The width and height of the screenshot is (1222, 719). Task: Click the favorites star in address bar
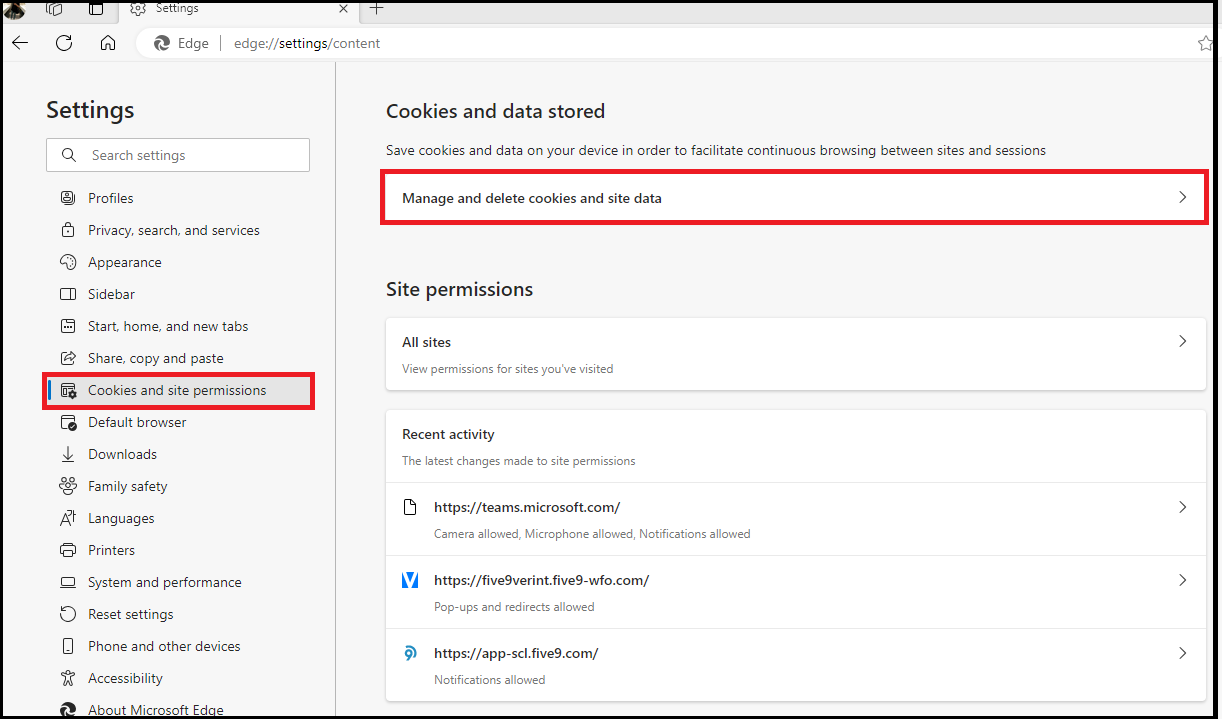tap(1205, 43)
